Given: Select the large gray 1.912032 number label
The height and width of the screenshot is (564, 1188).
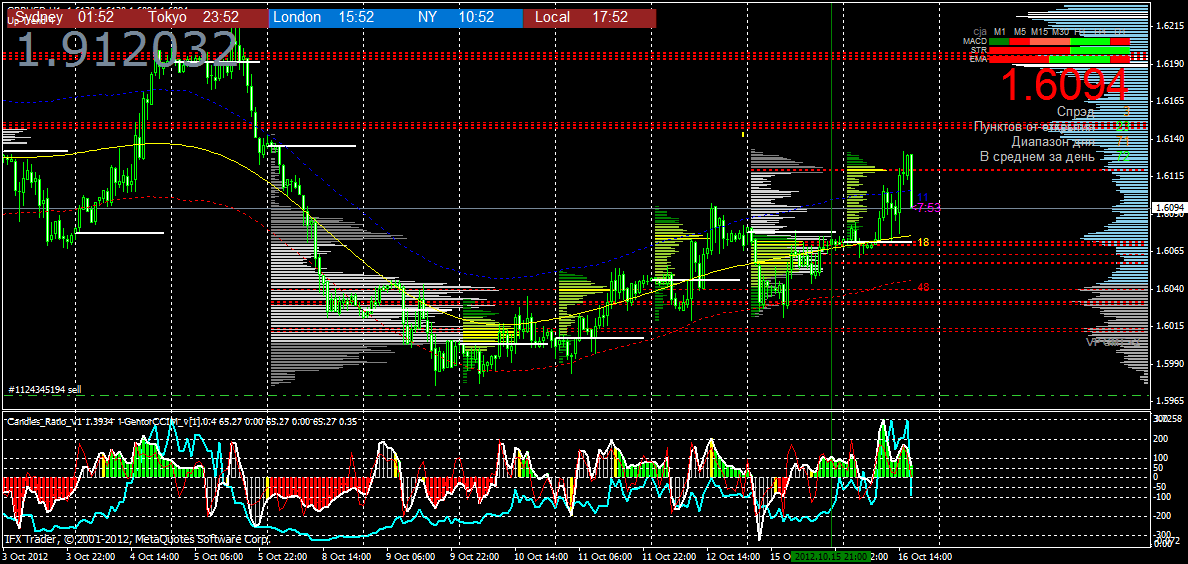Looking at the screenshot, I should pos(127,49).
